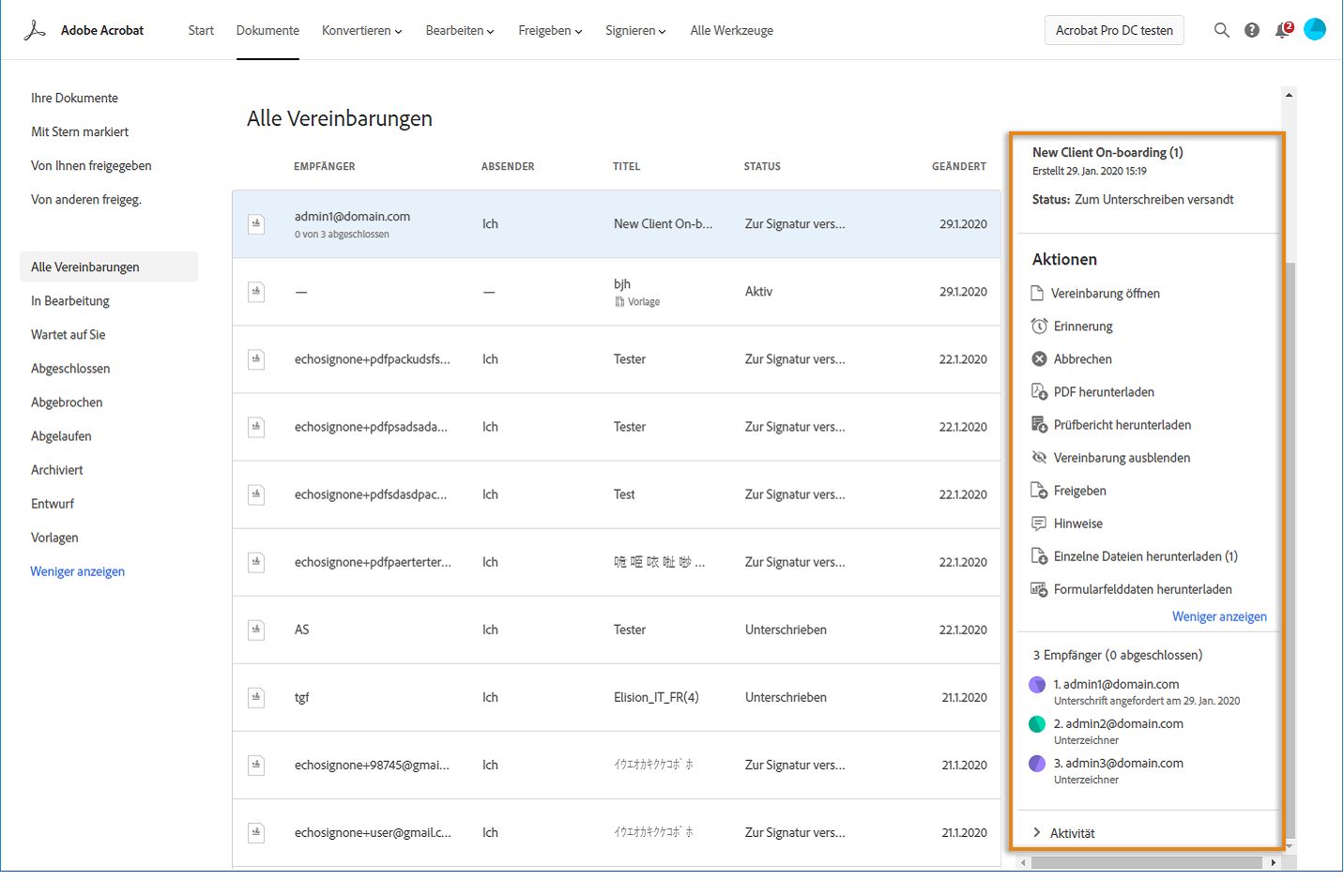Collapse actions with Weniger anzeigen in panel
1344x896 pixels.
(x=1219, y=616)
